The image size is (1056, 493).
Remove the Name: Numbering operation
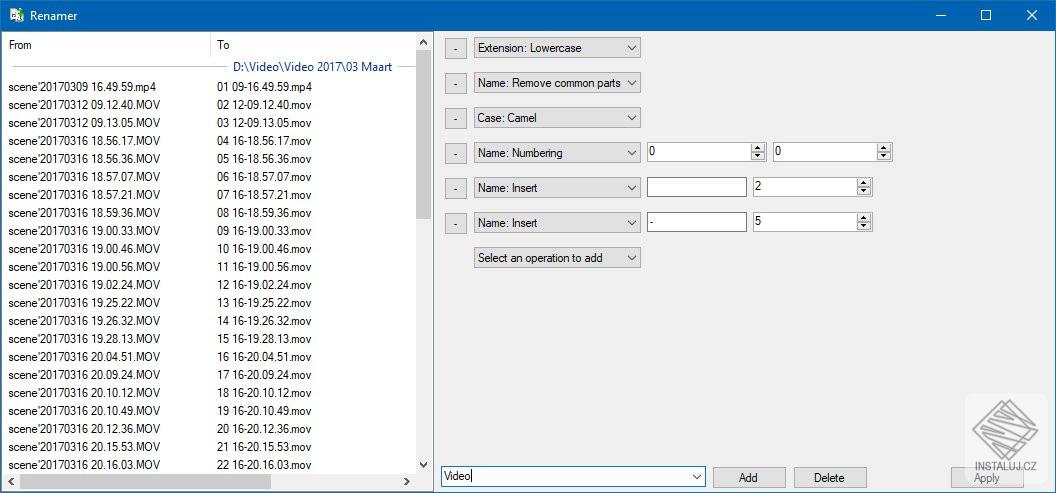click(x=456, y=154)
